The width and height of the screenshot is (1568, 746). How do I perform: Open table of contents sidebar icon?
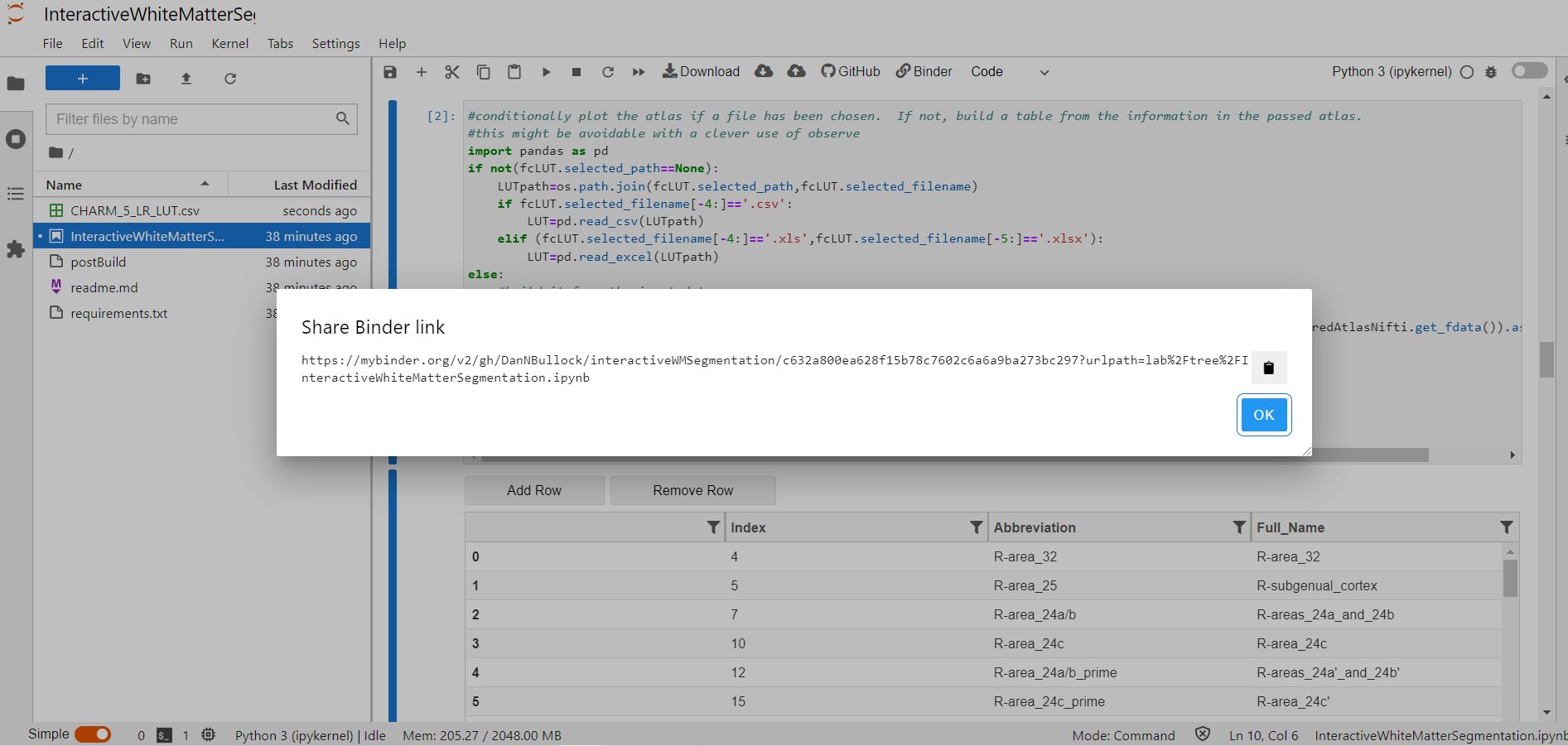(x=16, y=194)
